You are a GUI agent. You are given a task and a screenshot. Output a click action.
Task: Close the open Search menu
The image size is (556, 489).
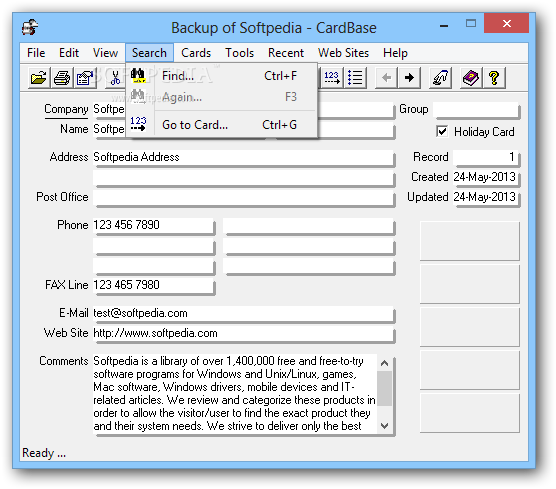point(149,53)
